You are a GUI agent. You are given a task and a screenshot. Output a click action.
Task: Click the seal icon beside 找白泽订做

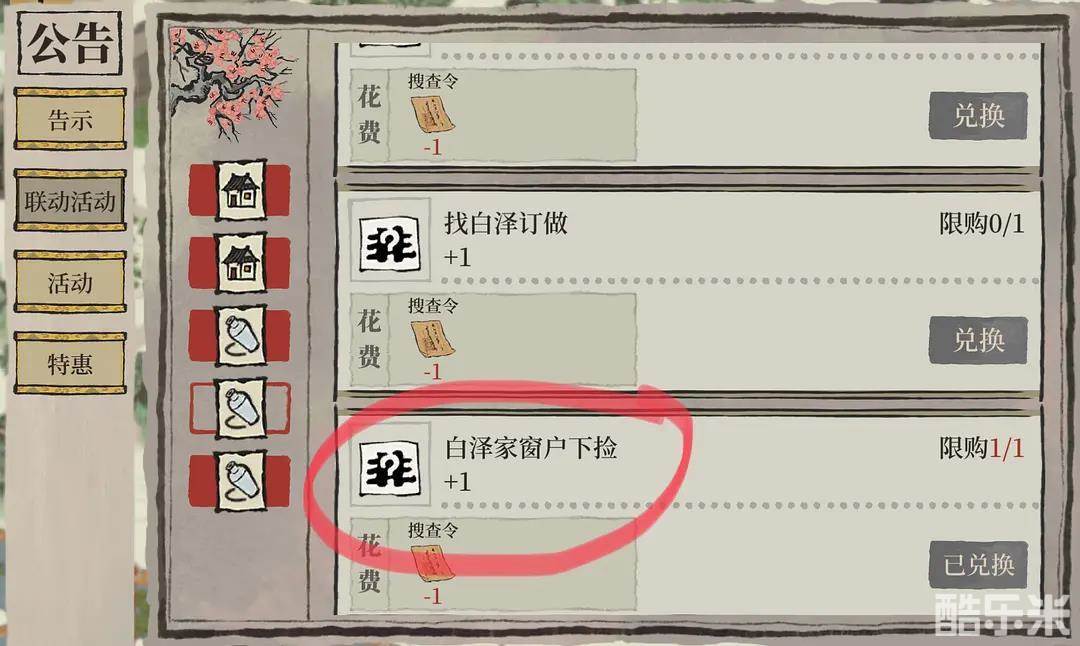(390, 242)
